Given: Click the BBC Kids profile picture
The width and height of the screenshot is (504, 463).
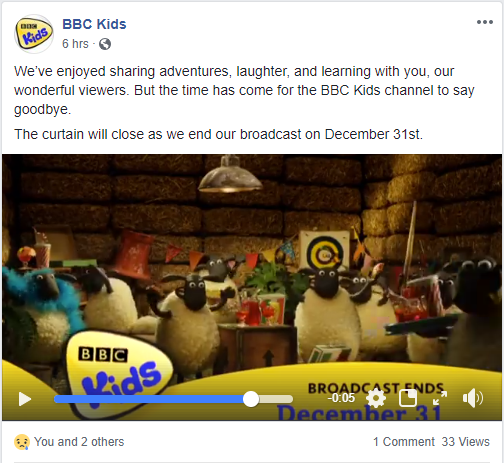Looking at the screenshot, I should coord(34,34).
